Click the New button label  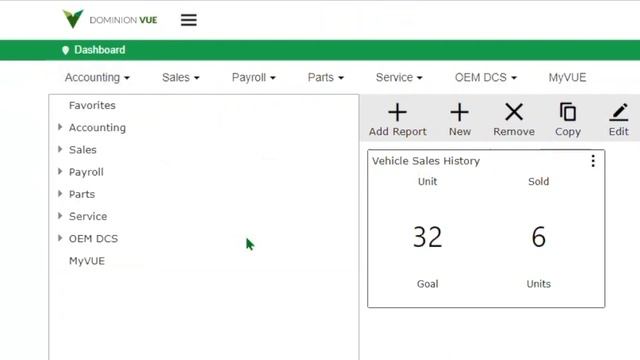(x=460, y=132)
